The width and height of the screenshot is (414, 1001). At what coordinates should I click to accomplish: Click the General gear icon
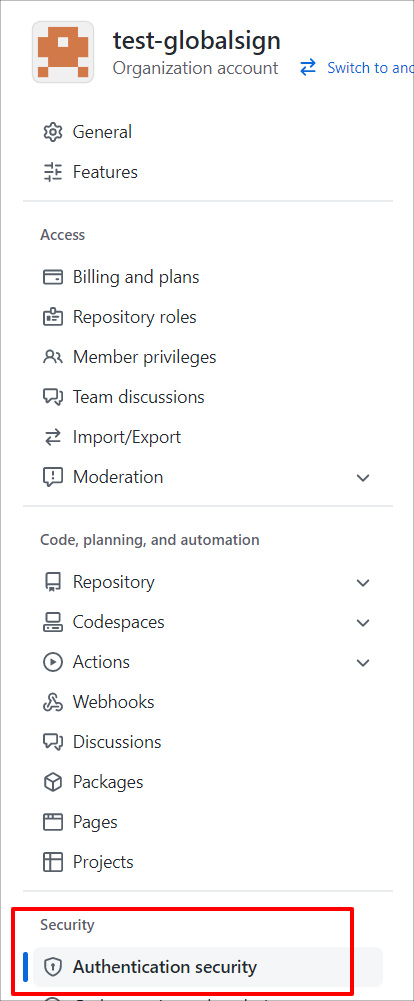click(x=52, y=132)
